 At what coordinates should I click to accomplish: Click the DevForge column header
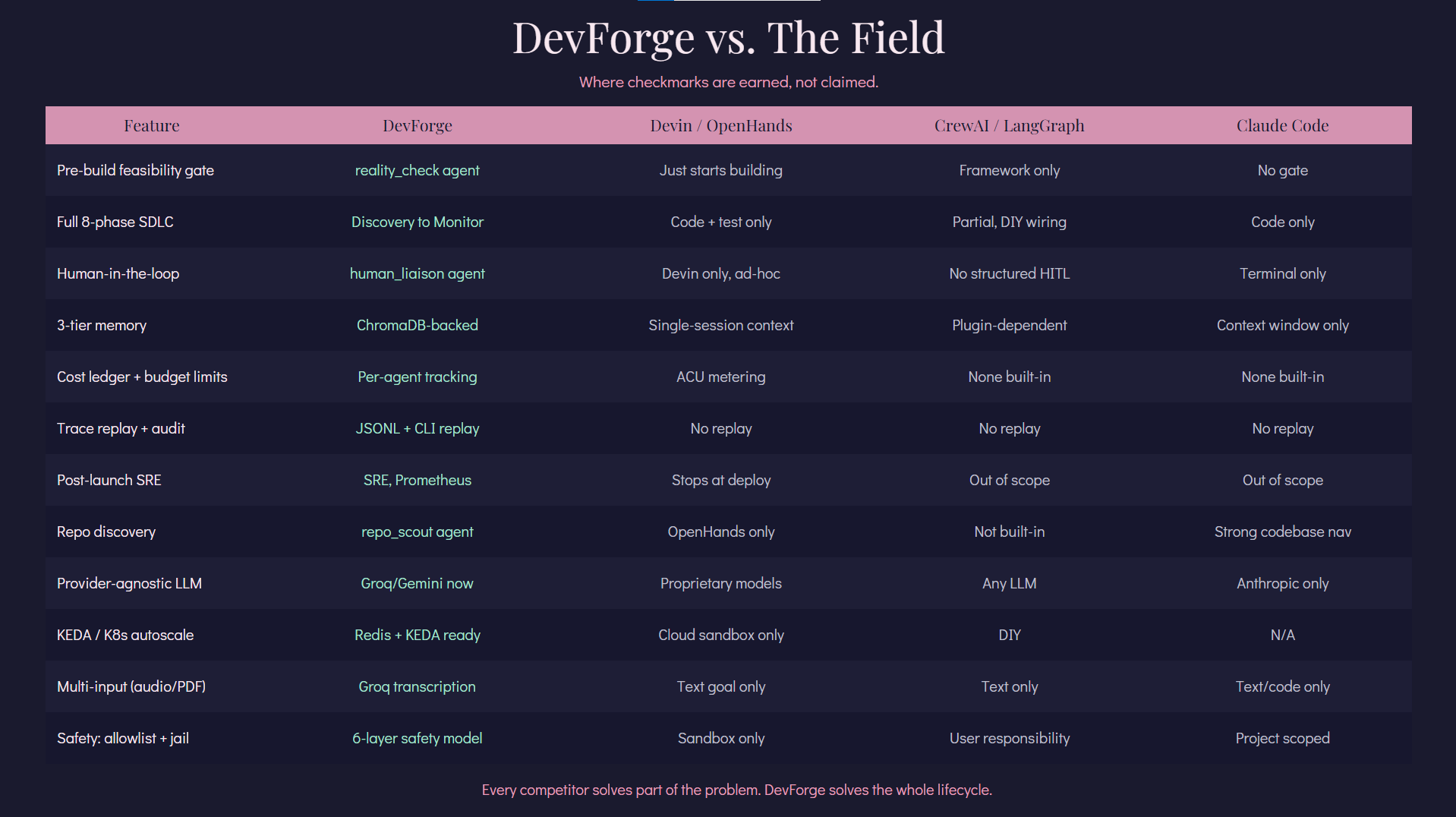point(417,125)
